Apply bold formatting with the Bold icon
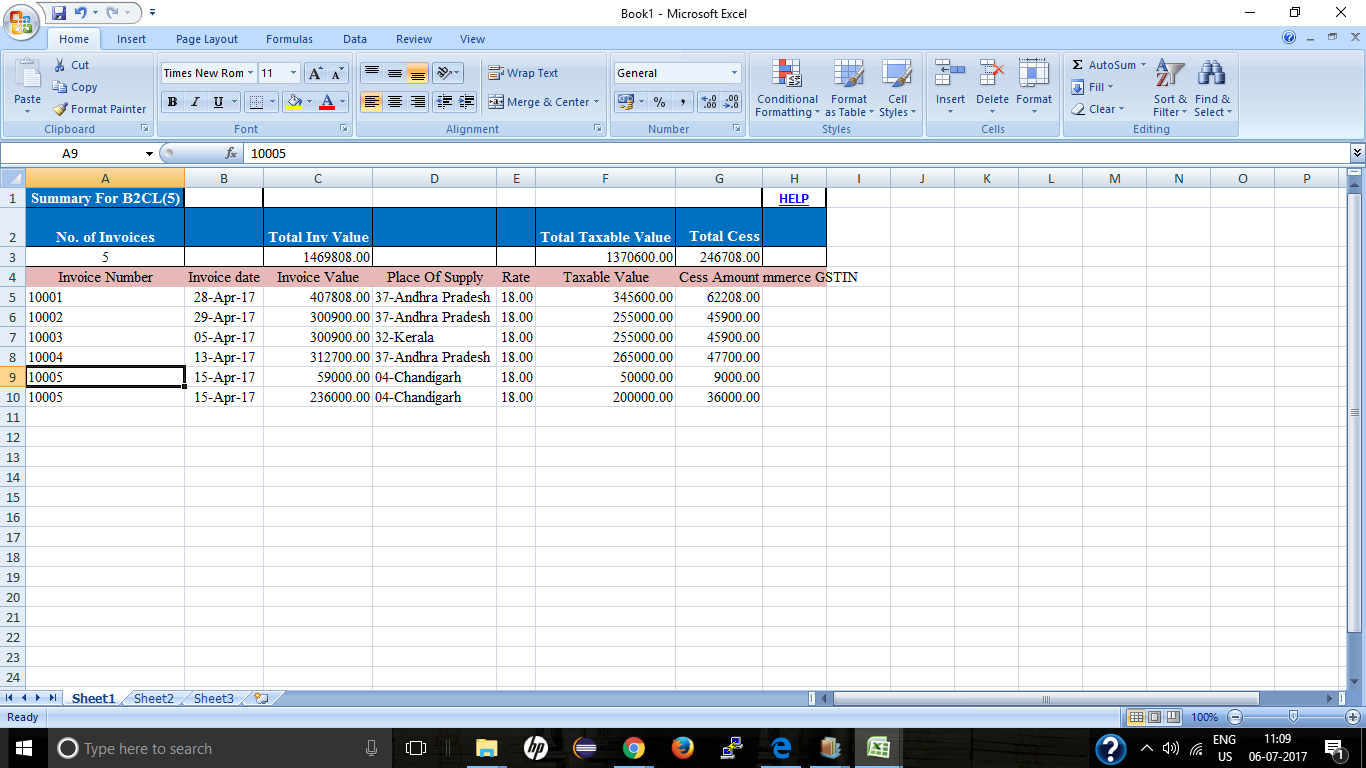Screen dimensions: 1366x768 tap(171, 103)
